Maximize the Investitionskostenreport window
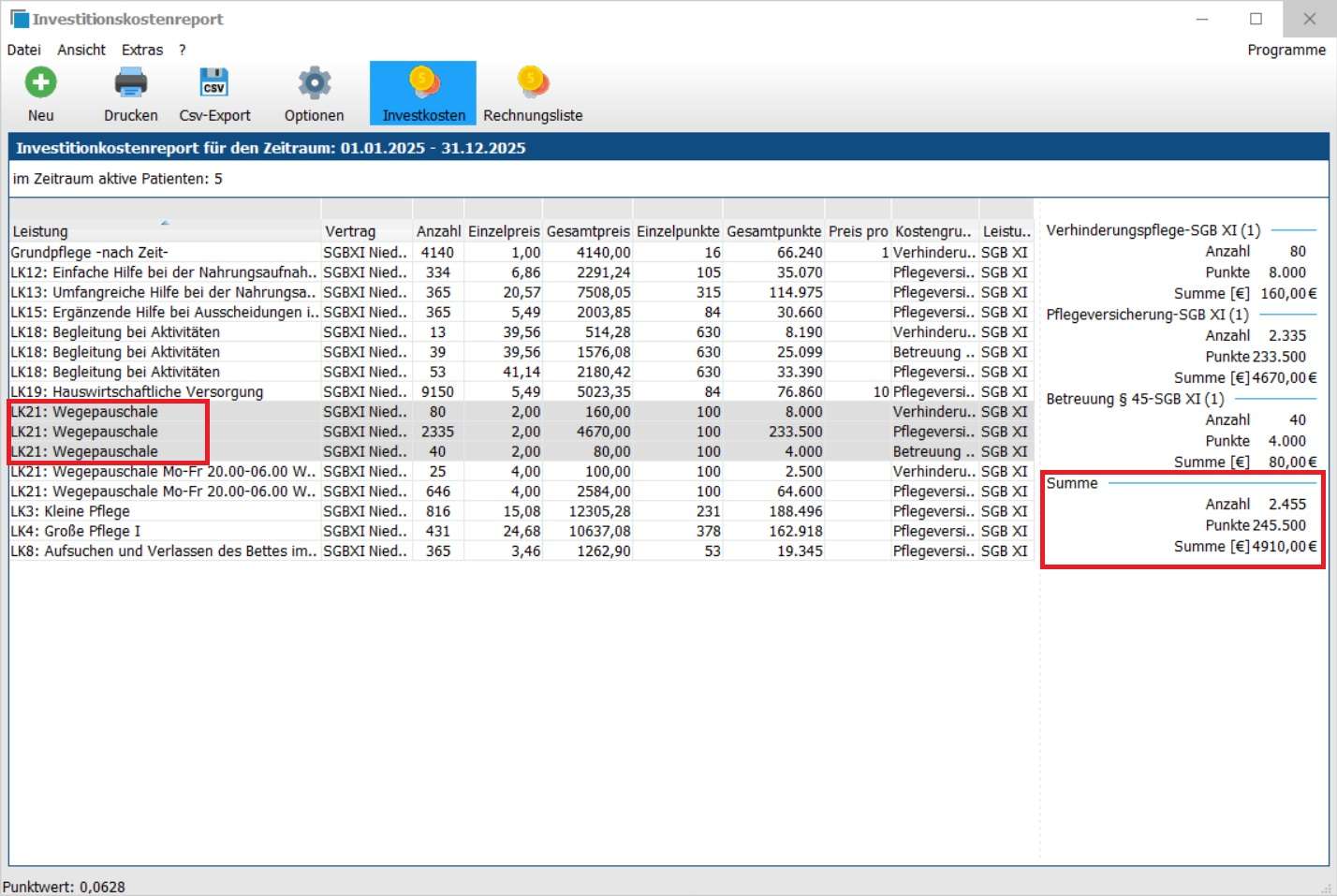The height and width of the screenshot is (896, 1337). [1256, 19]
